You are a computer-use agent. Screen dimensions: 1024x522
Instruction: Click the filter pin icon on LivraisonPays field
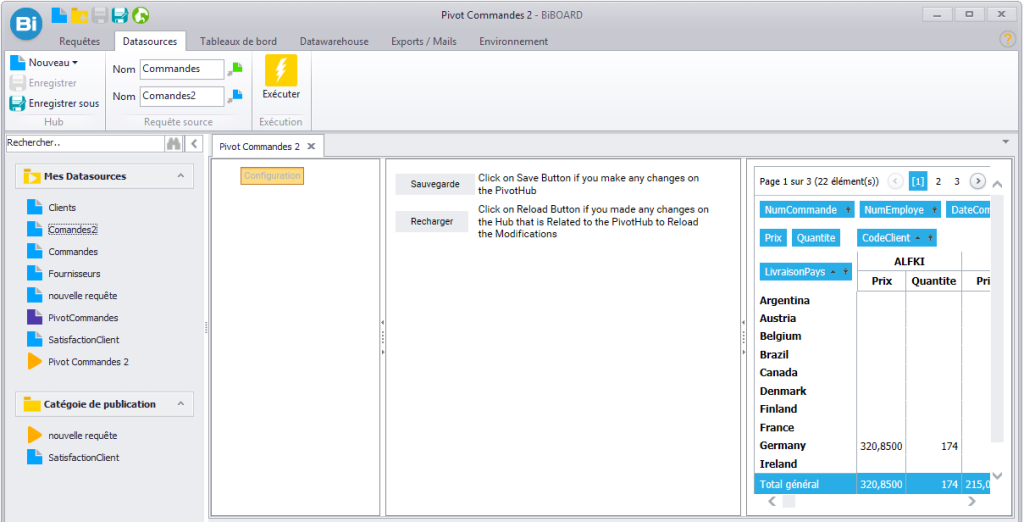845,271
